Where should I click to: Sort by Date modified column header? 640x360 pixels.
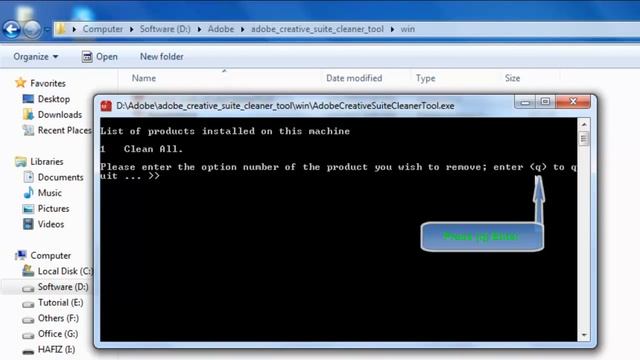[354, 78]
